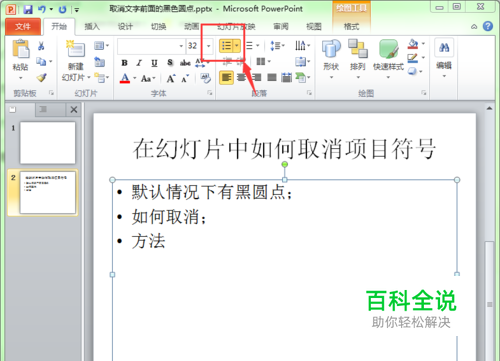The height and width of the screenshot is (361, 500).
Task: Open 剪贴板 clipboard pane launcher
Action: coord(51,93)
